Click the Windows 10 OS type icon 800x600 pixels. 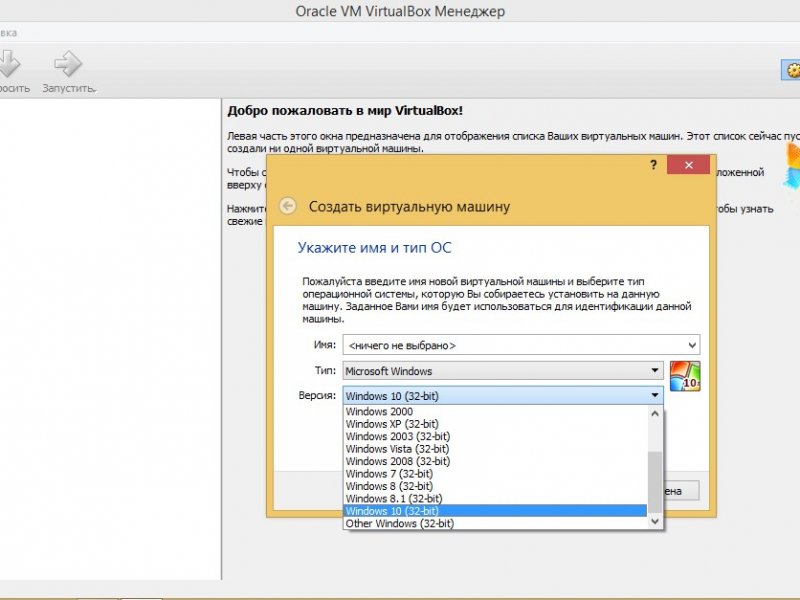point(685,376)
